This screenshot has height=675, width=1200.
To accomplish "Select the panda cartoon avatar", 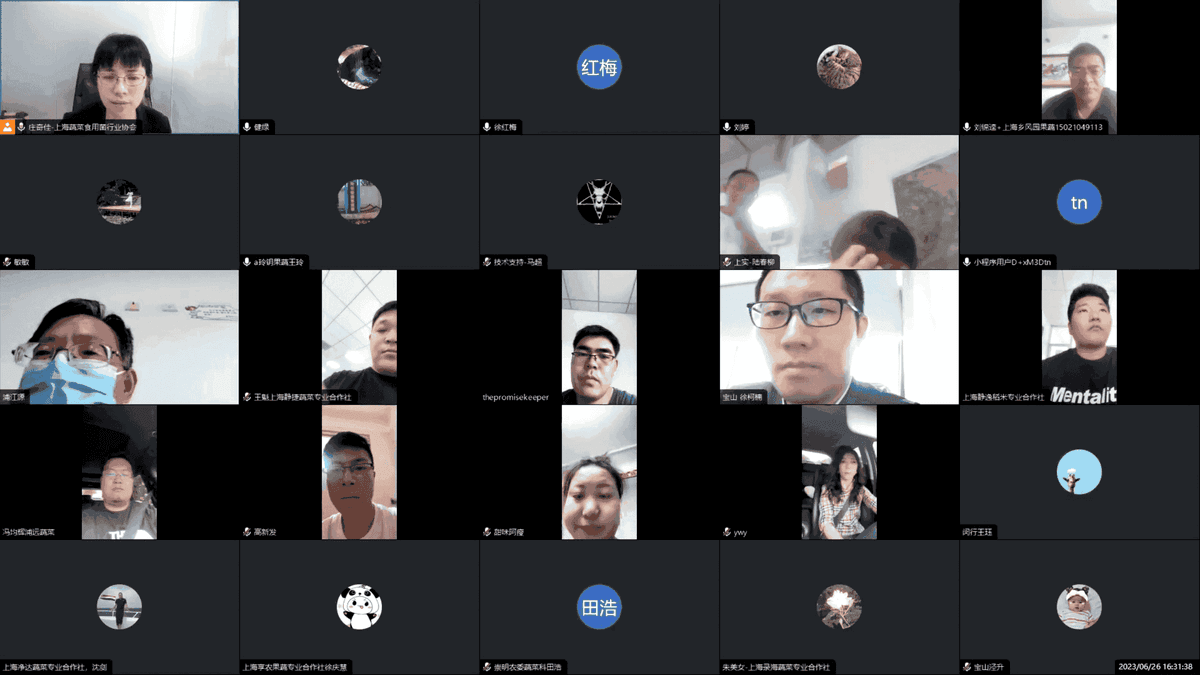I will coord(359,607).
